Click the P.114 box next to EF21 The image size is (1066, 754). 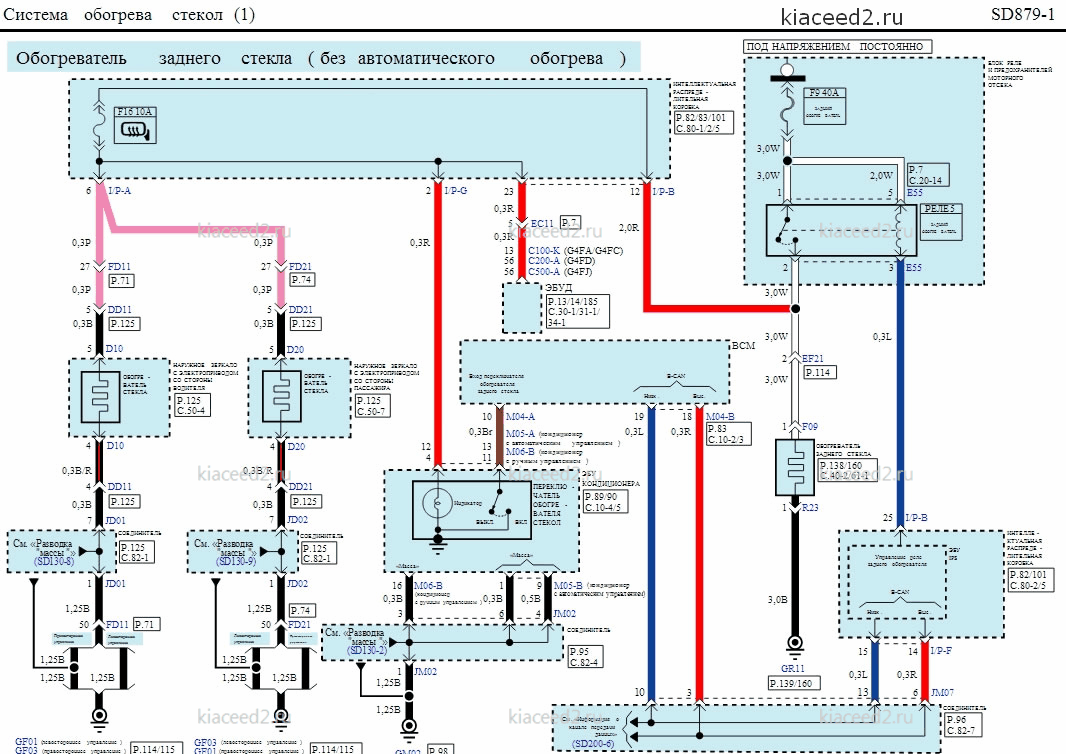819,373
